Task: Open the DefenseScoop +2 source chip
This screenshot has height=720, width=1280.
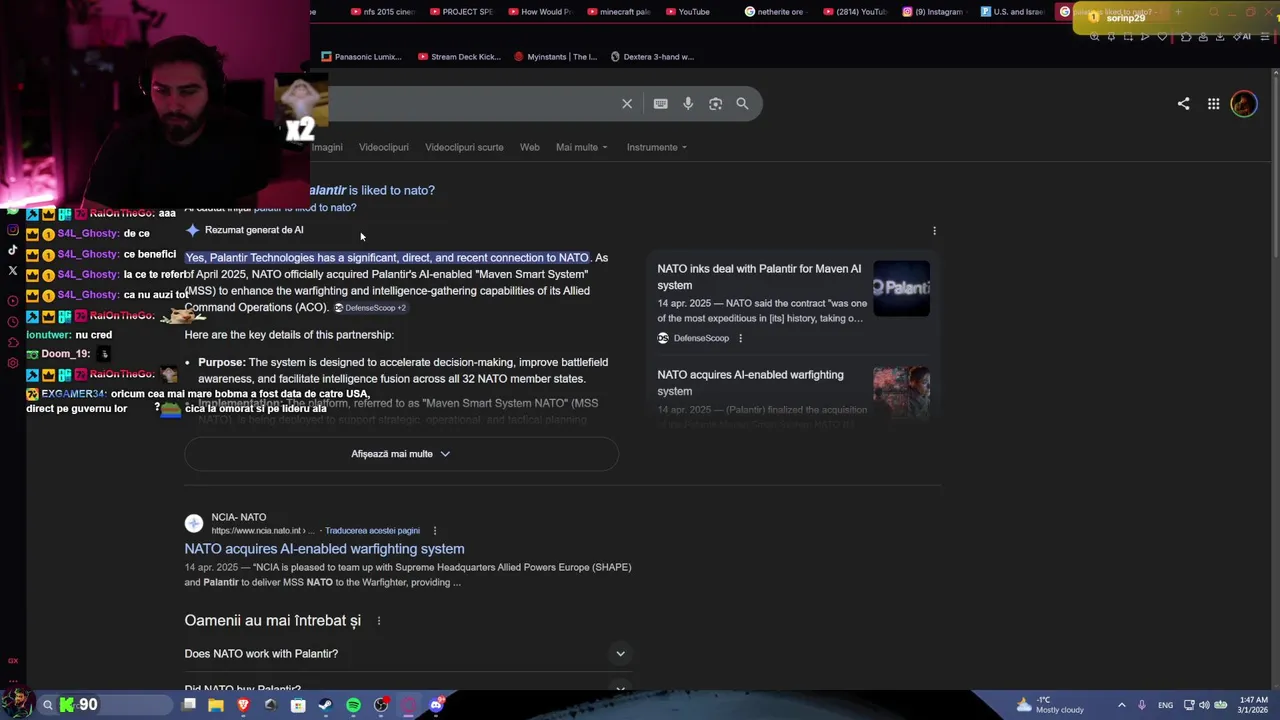Action: [370, 308]
